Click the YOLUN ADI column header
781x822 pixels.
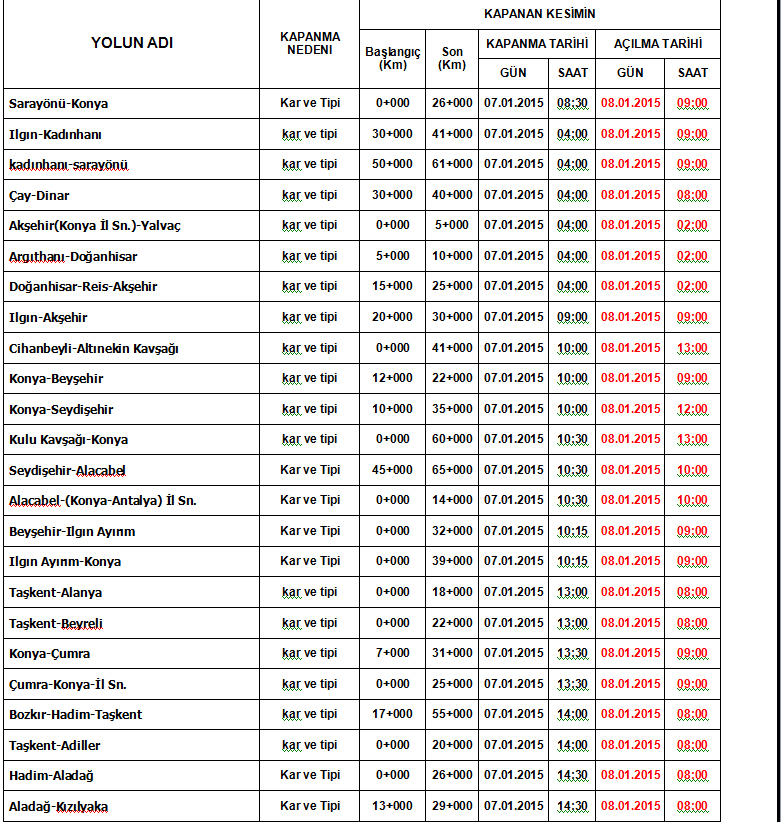click(x=131, y=43)
